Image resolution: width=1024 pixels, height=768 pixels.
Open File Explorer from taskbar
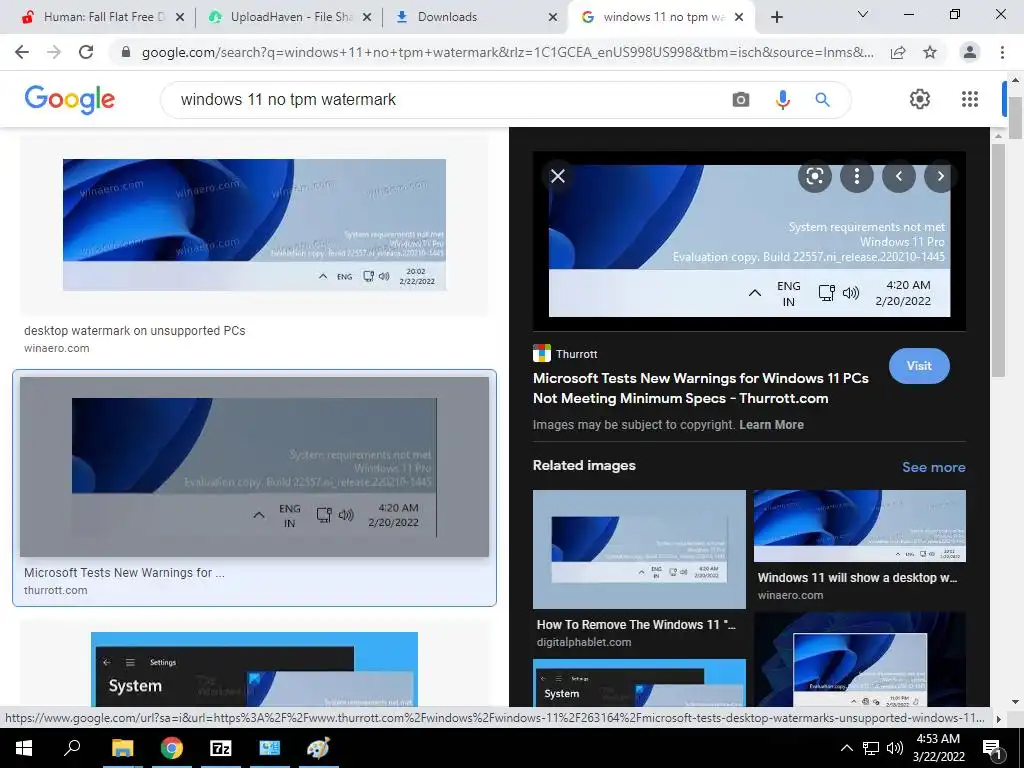(x=122, y=748)
